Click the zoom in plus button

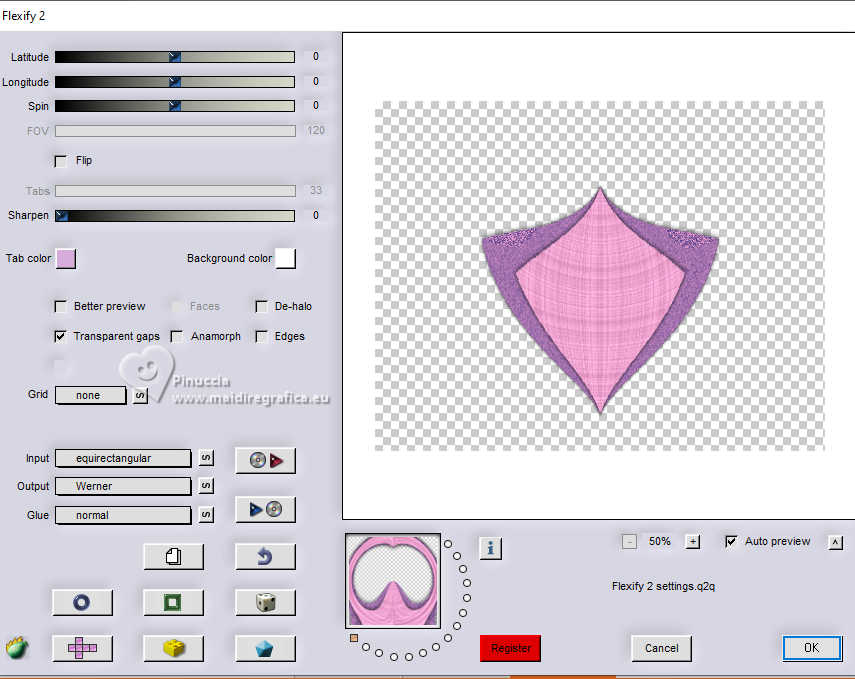[693, 542]
